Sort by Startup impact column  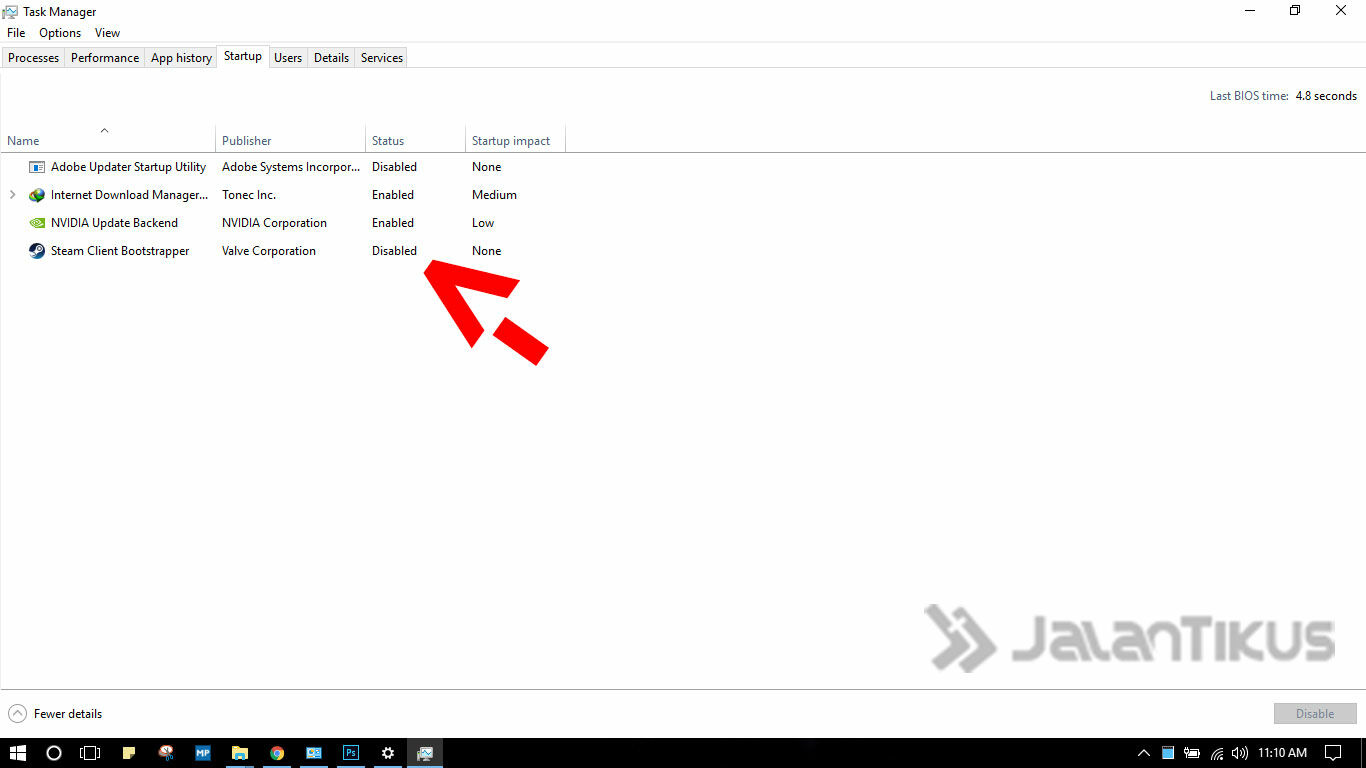[516, 139]
